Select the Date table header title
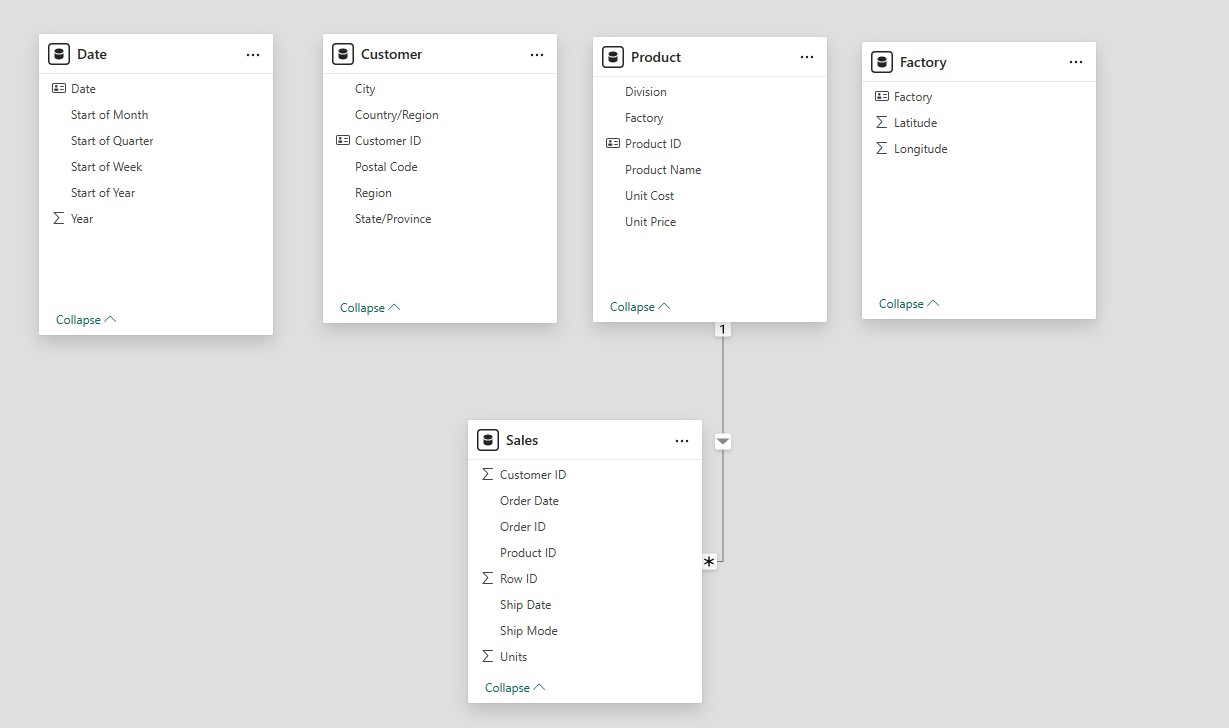 click(x=92, y=55)
